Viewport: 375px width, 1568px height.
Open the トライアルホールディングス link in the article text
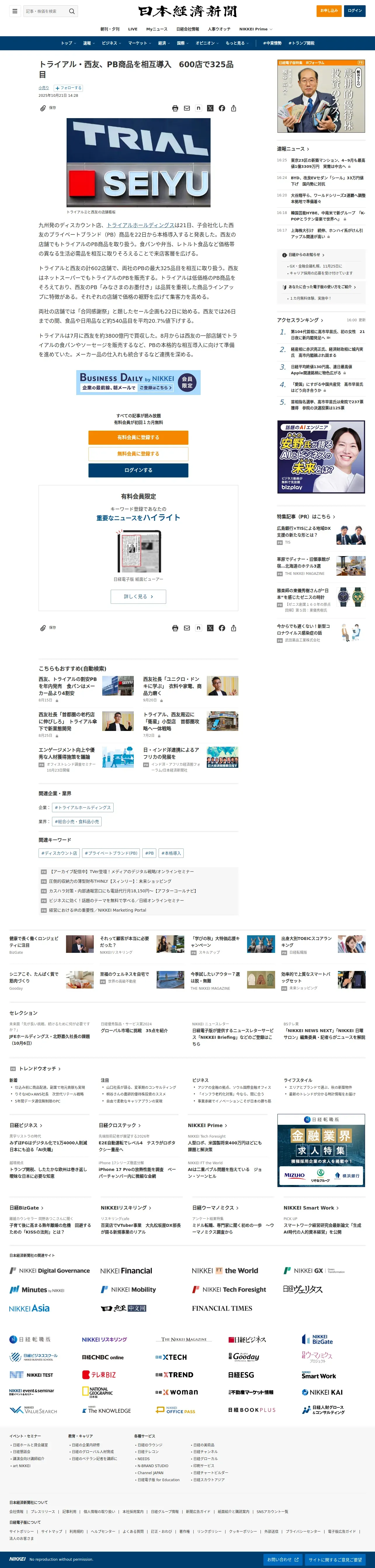pyautogui.click(x=140, y=225)
